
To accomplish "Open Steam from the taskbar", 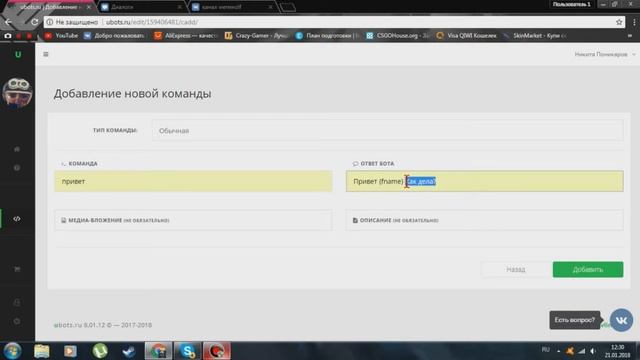I will coord(129,351).
